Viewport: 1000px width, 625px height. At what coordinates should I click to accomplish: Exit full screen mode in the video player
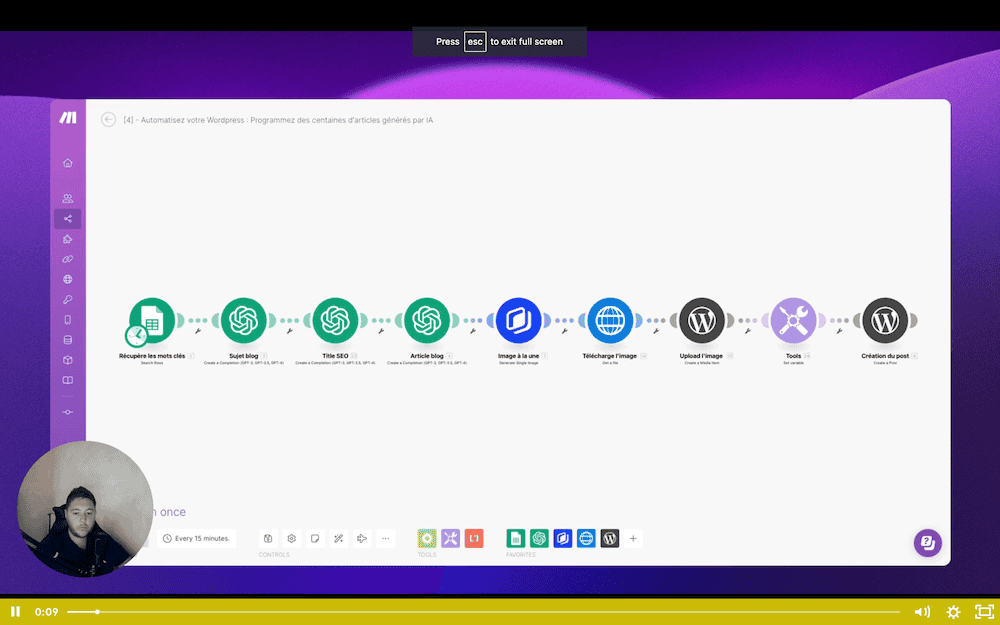(984, 611)
